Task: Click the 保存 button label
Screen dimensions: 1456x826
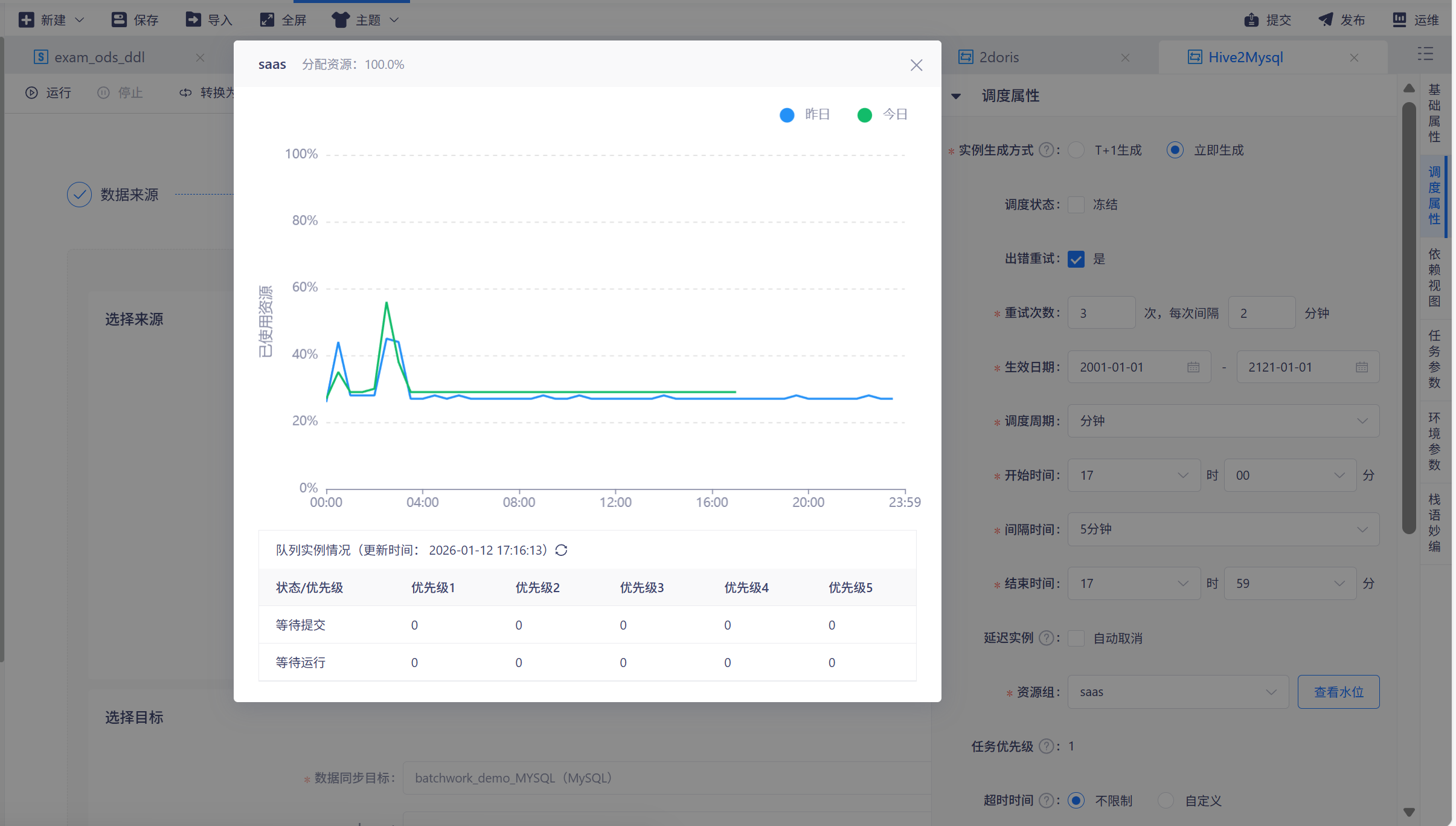Action: 146,21
